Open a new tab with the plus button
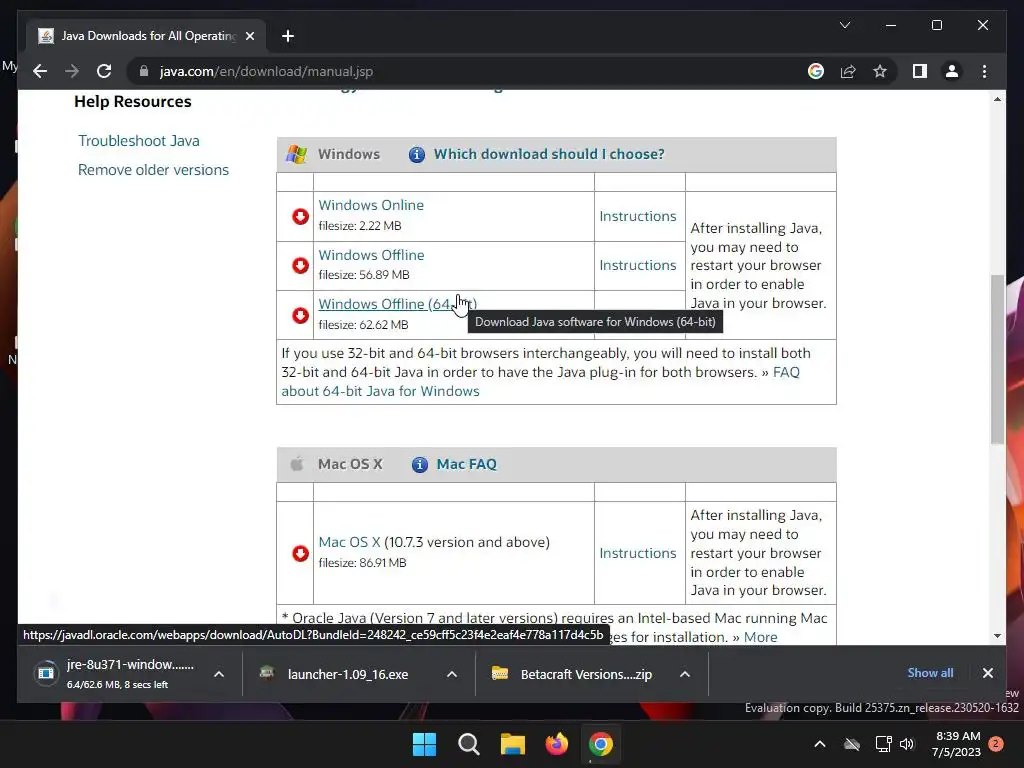Screen dimensions: 1024x768 pyautogui.click(x=288, y=36)
